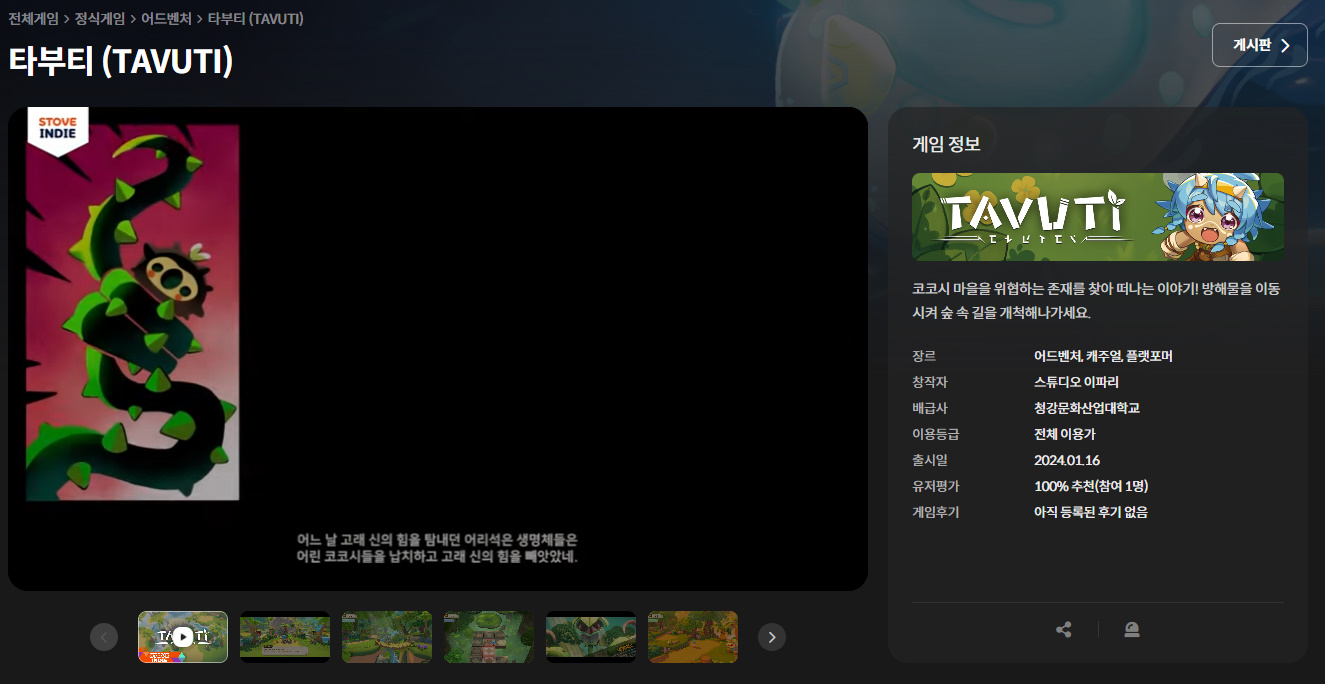Screen dimensions: 1325x684
Task: Click the 캐주얼 genre tag
Action: [x=1104, y=356]
